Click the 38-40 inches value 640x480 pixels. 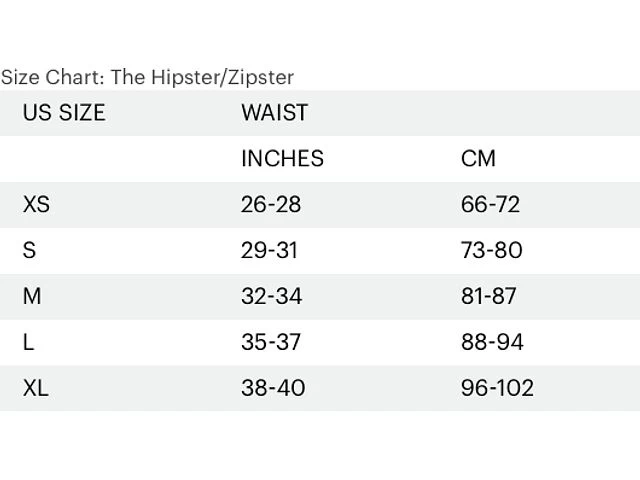[x=273, y=388]
